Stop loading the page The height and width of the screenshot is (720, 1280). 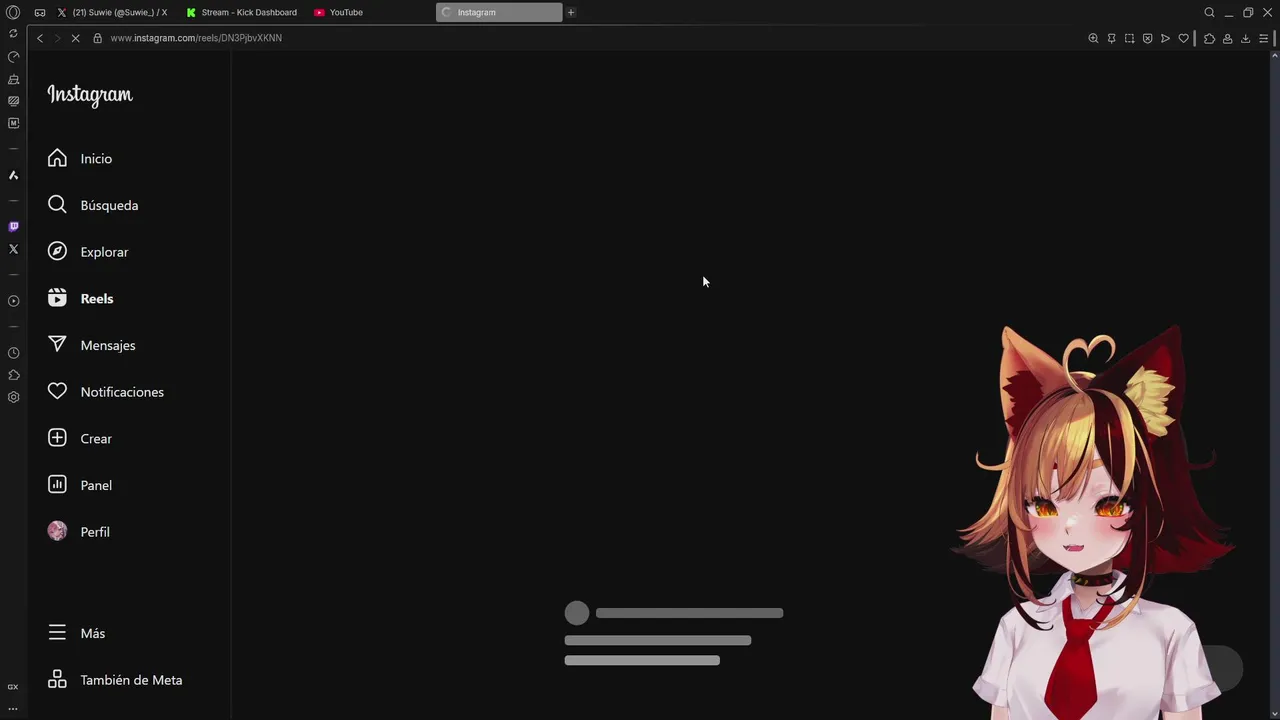coord(75,38)
